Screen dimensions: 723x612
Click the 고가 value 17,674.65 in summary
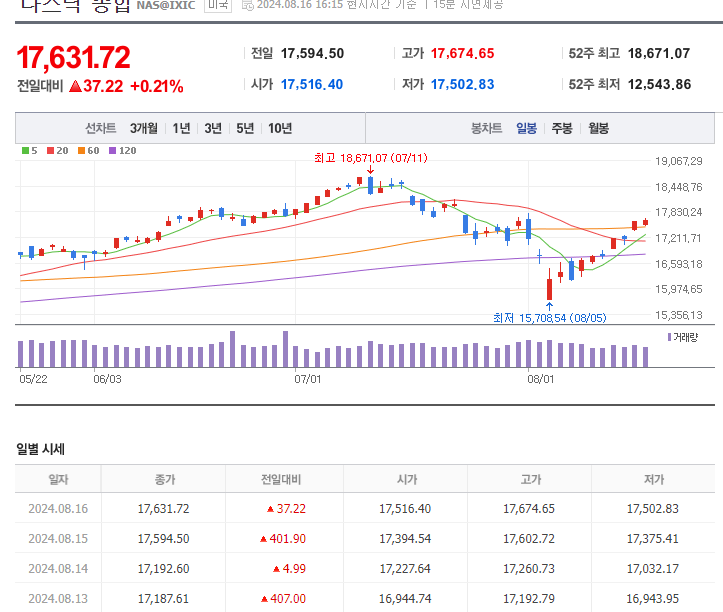pos(462,53)
